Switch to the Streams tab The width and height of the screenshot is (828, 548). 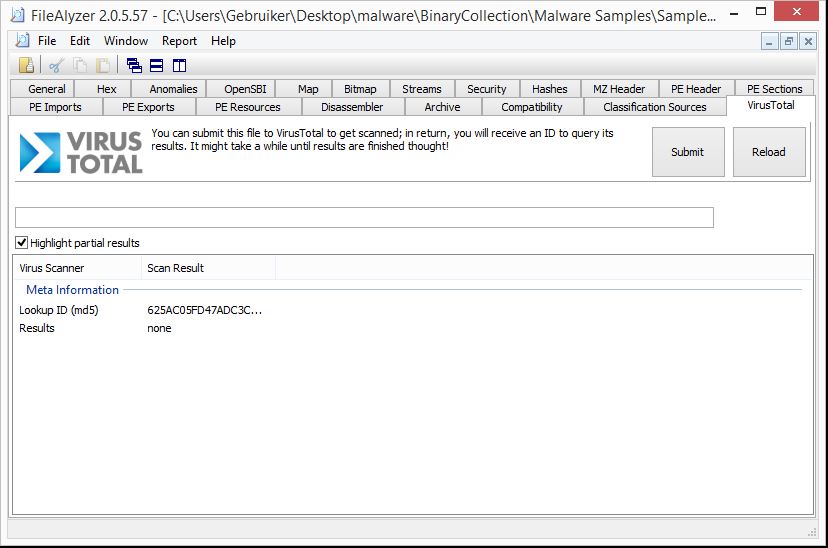click(x=421, y=89)
